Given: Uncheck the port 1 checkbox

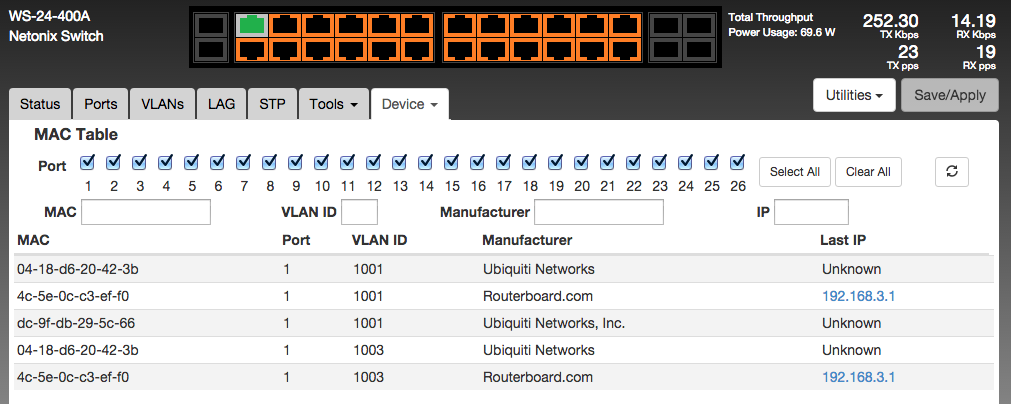Looking at the screenshot, I should [88, 162].
